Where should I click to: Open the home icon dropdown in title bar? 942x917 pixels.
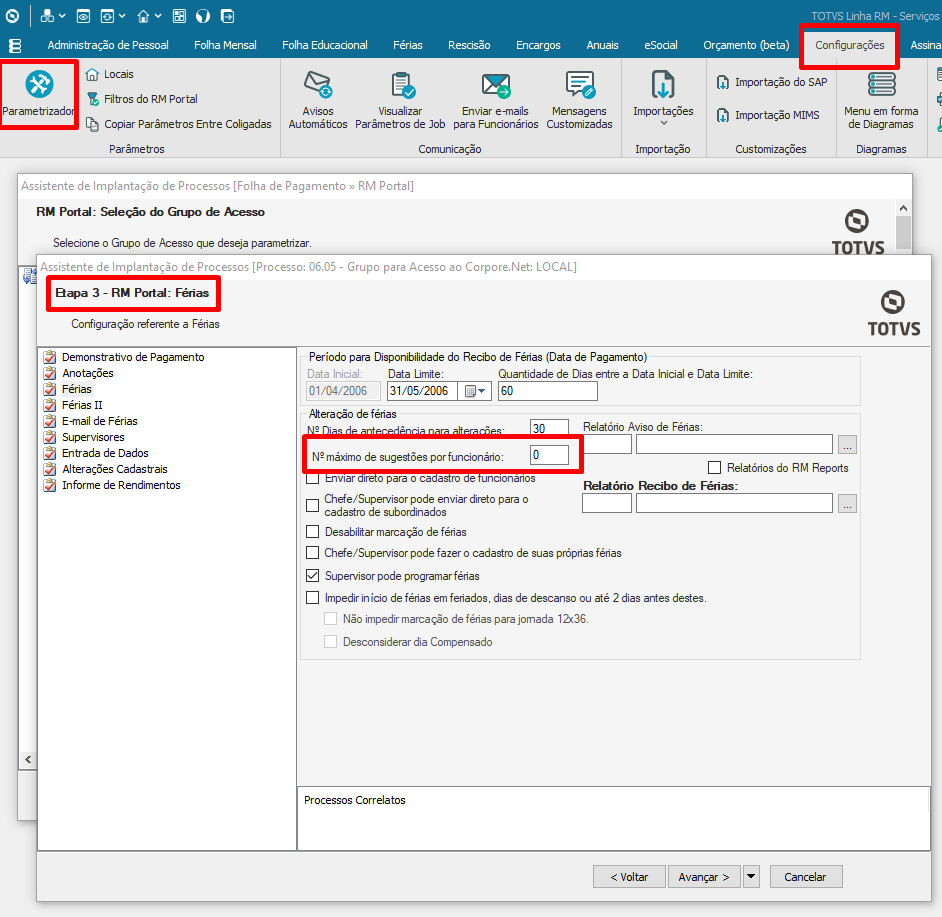pos(157,16)
